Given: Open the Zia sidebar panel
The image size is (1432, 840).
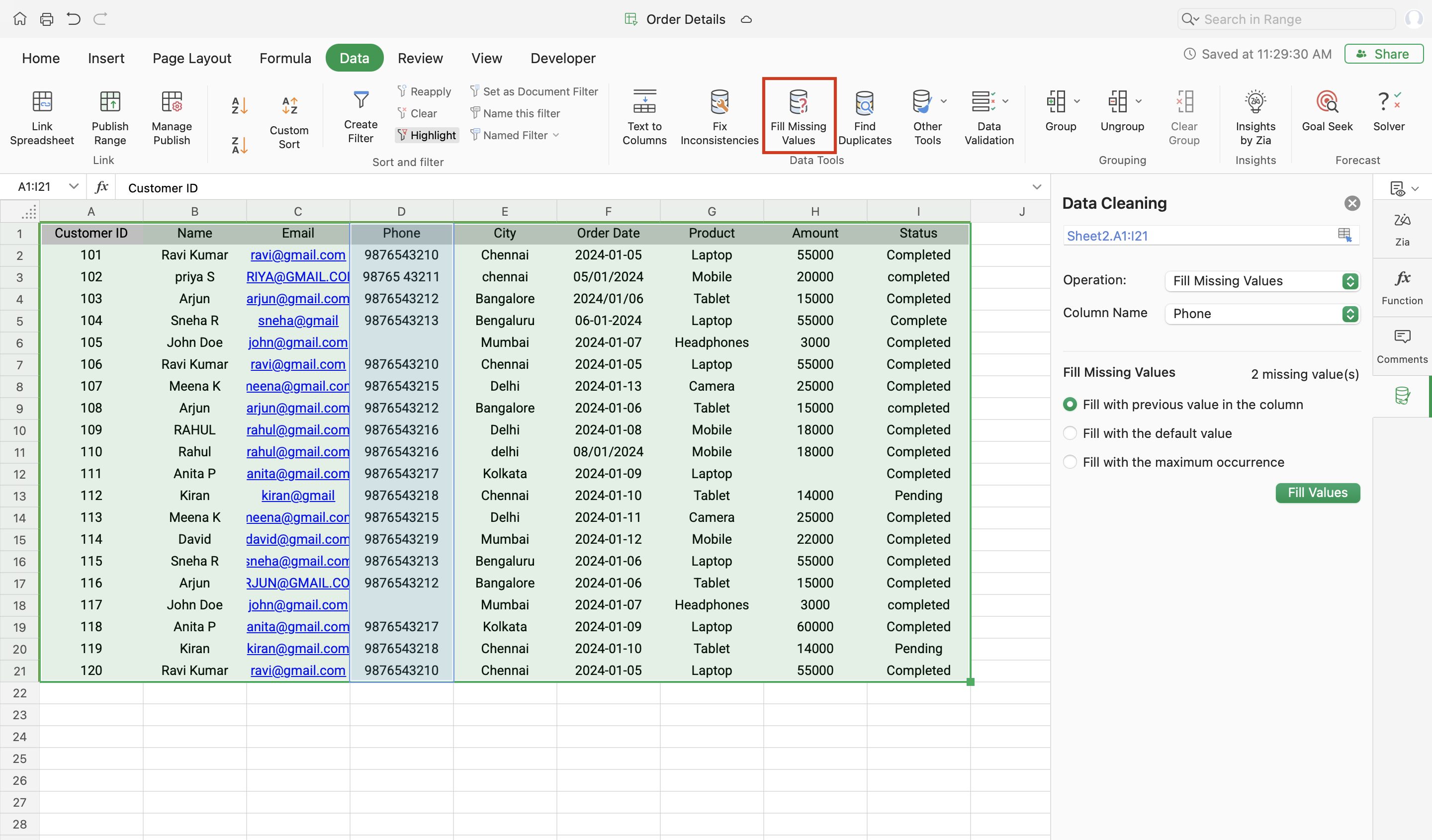Looking at the screenshot, I should (1402, 228).
